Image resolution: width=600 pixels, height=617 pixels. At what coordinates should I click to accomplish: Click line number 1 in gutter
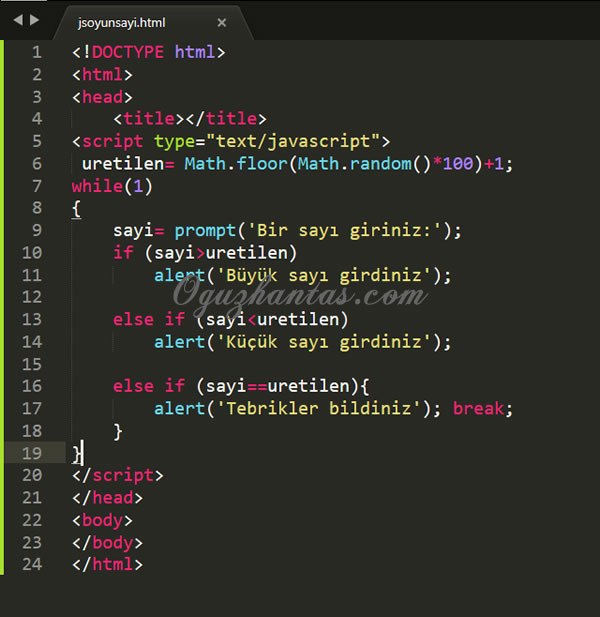(x=37, y=52)
